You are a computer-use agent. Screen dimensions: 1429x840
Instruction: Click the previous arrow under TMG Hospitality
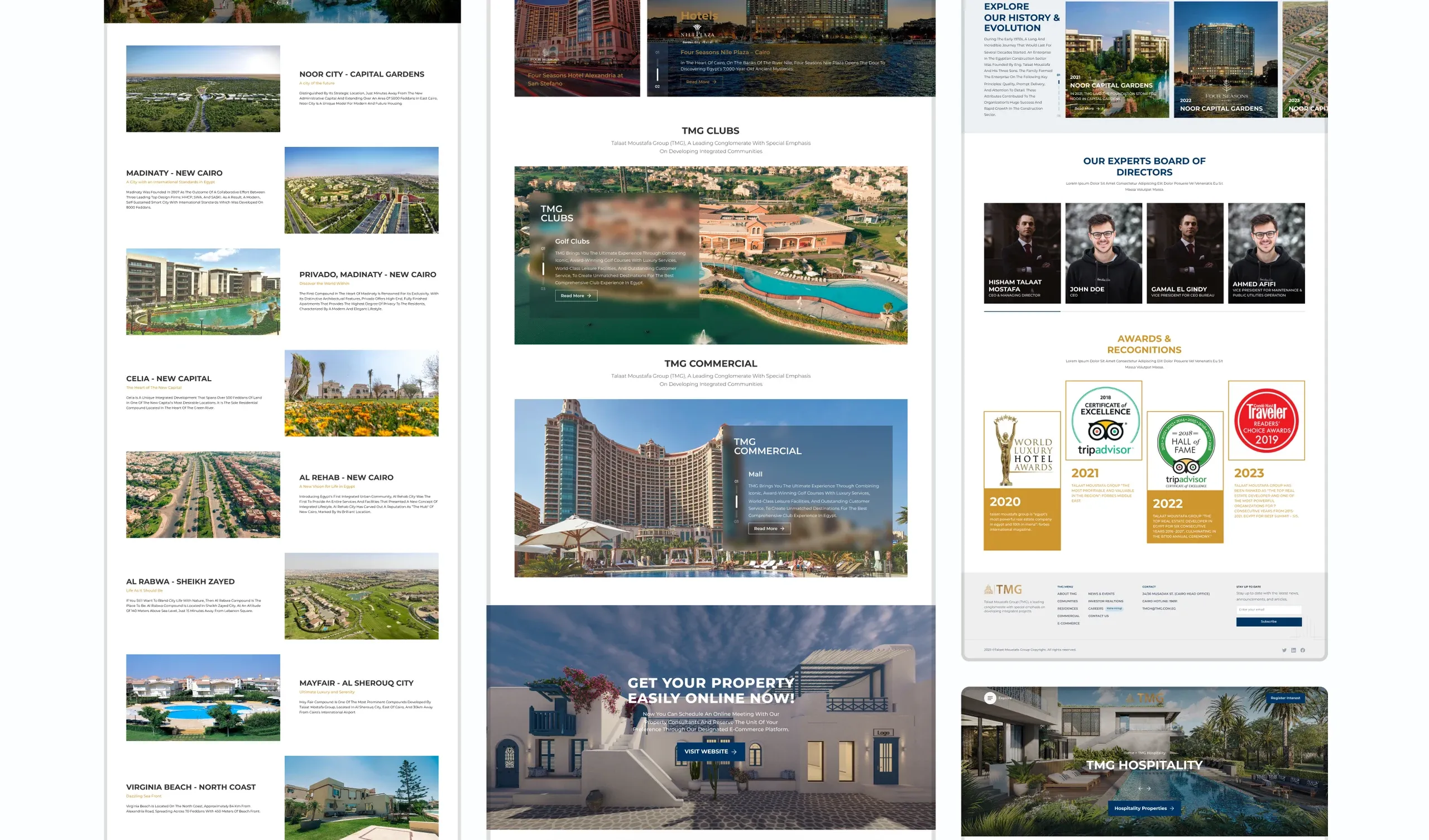tap(1140, 789)
